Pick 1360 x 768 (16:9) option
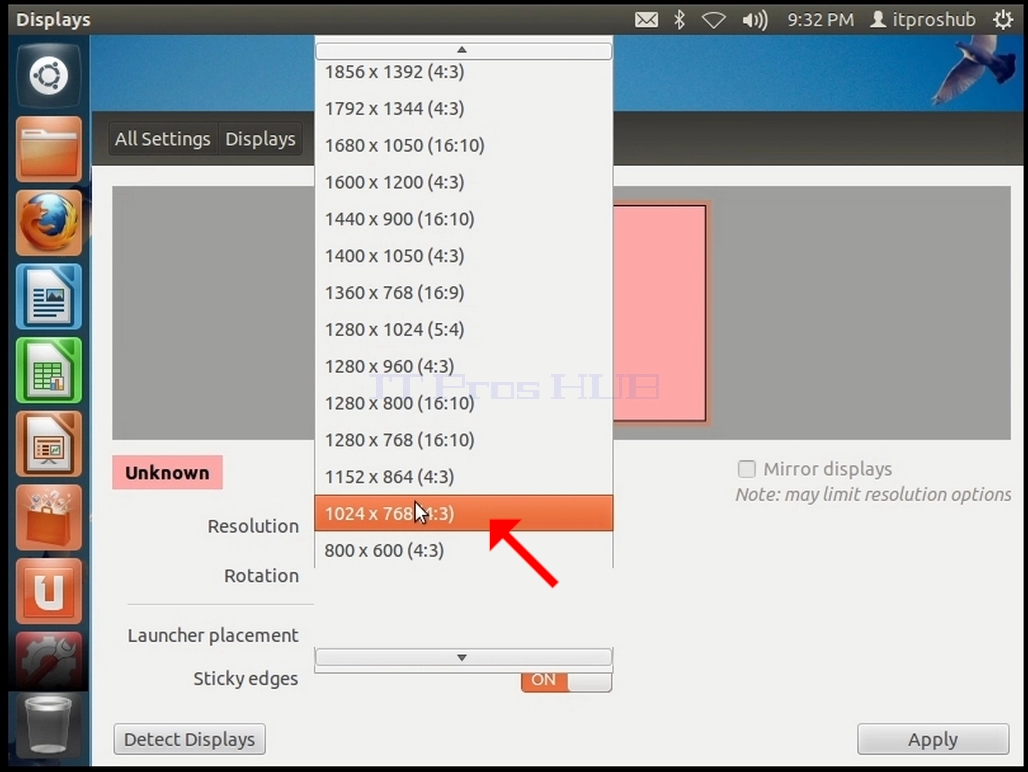The width and height of the screenshot is (1028, 772). (464, 292)
